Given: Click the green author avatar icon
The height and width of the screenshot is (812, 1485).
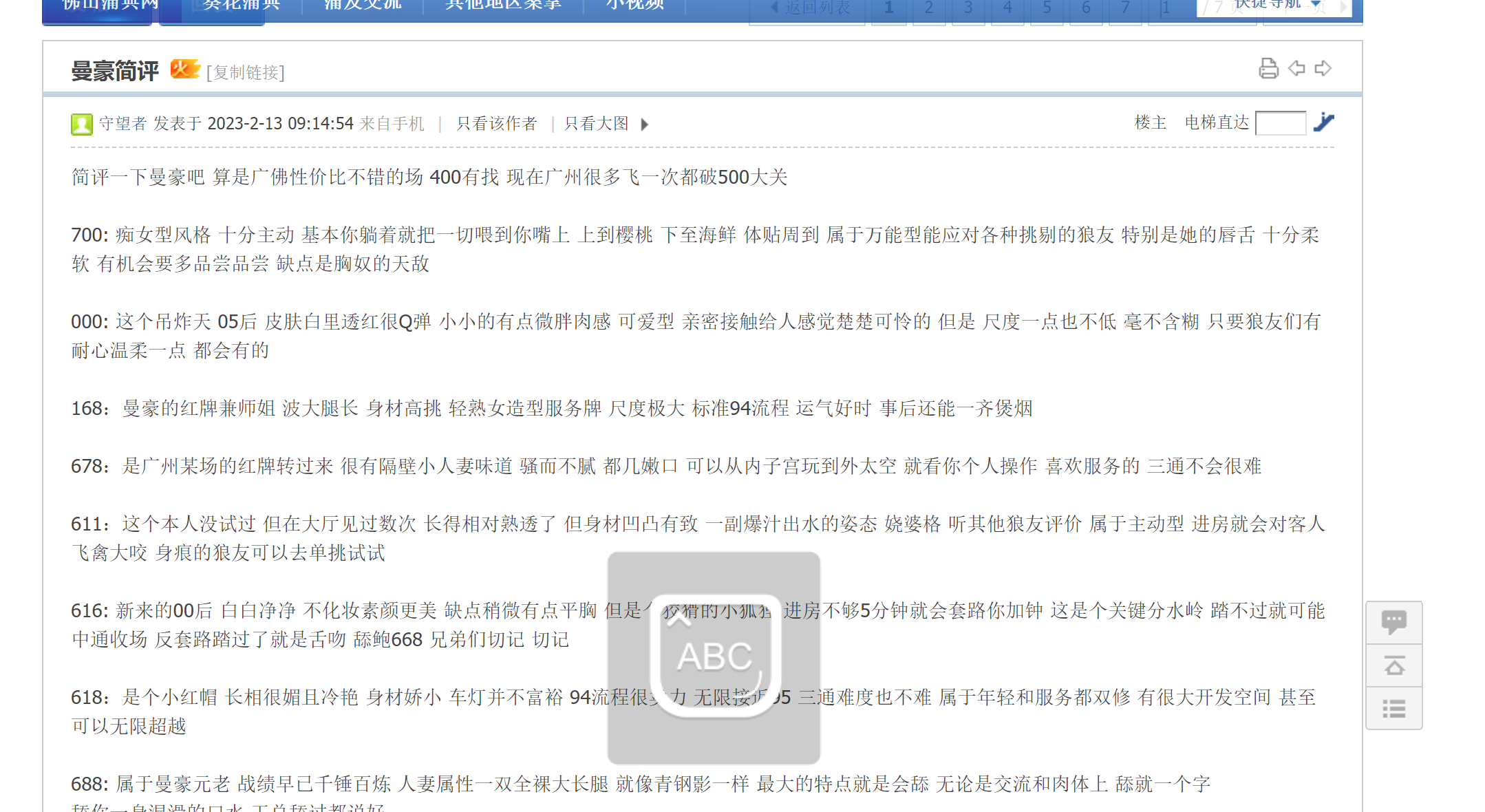Looking at the screenshot, I should point(81,124).
